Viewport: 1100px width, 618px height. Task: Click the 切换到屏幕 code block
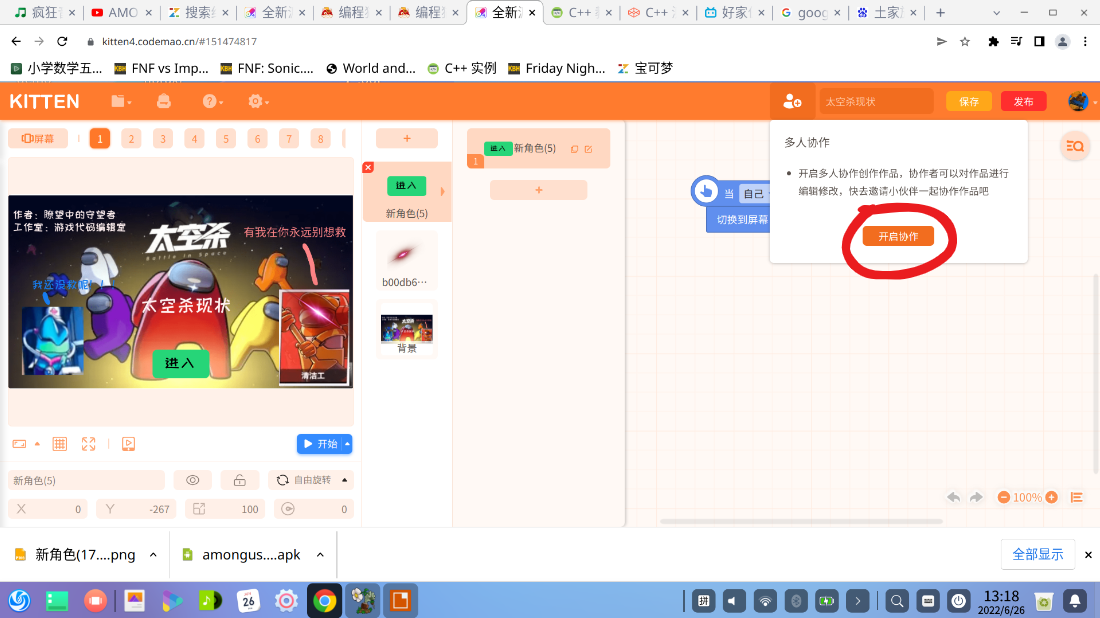click(738, 220)
